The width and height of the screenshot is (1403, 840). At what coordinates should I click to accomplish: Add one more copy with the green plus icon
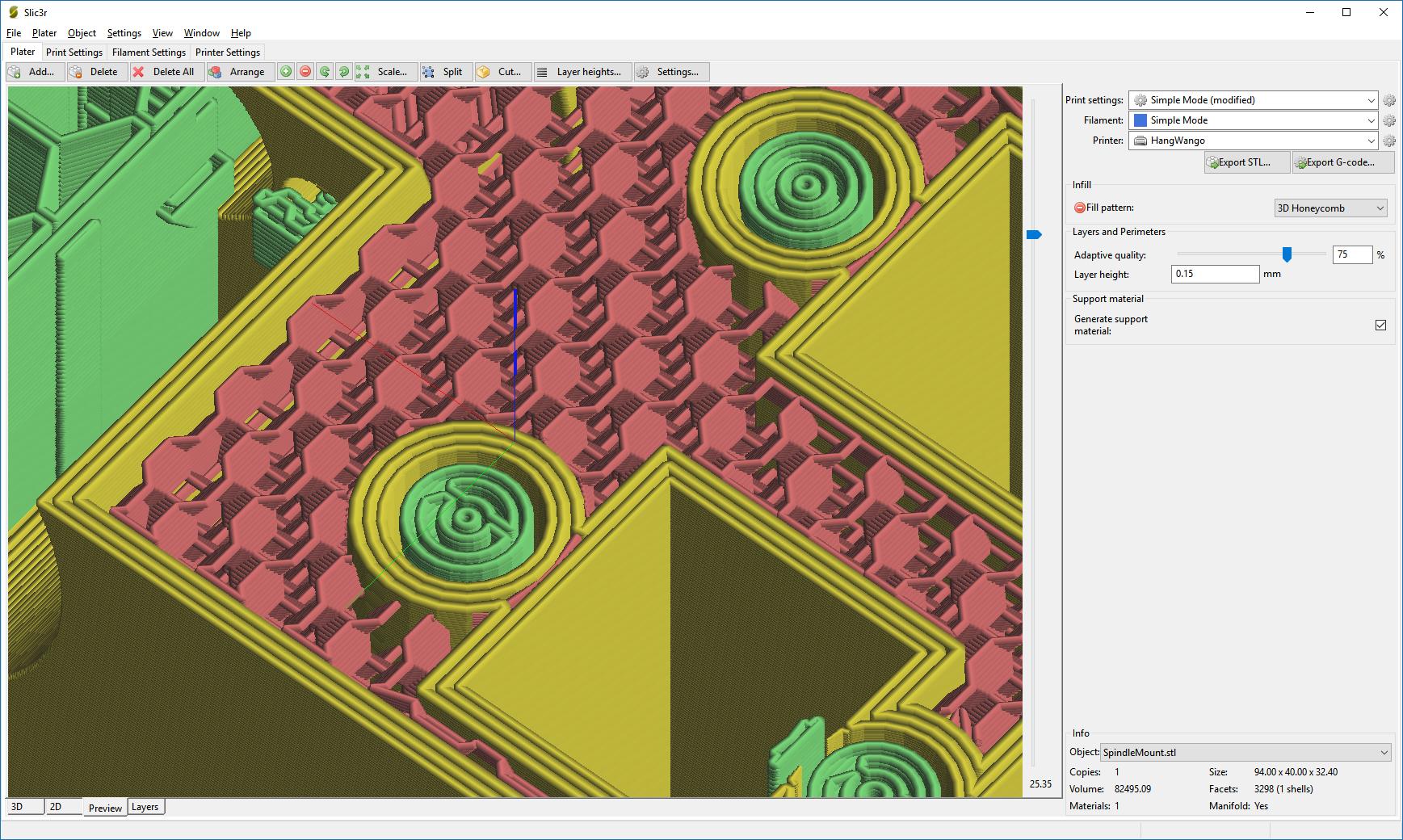tap(286, 72)
